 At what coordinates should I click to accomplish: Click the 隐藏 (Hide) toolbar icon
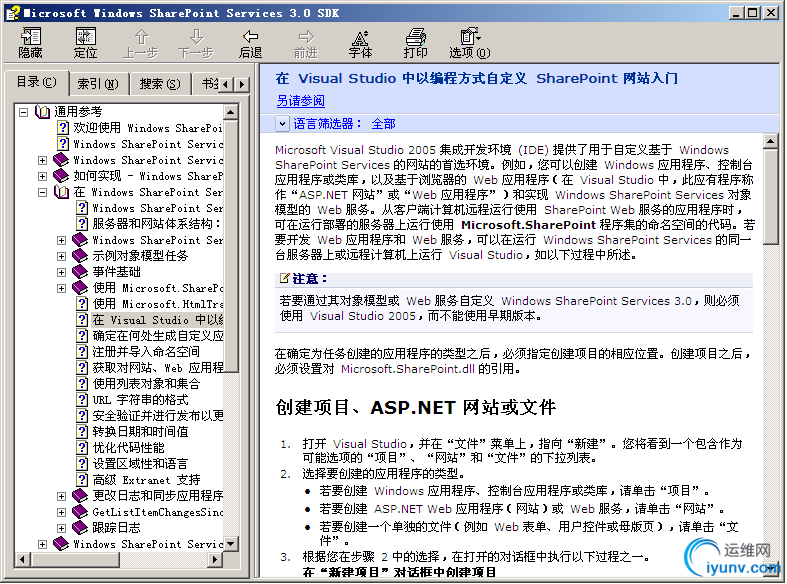click(x=31, y=43)
